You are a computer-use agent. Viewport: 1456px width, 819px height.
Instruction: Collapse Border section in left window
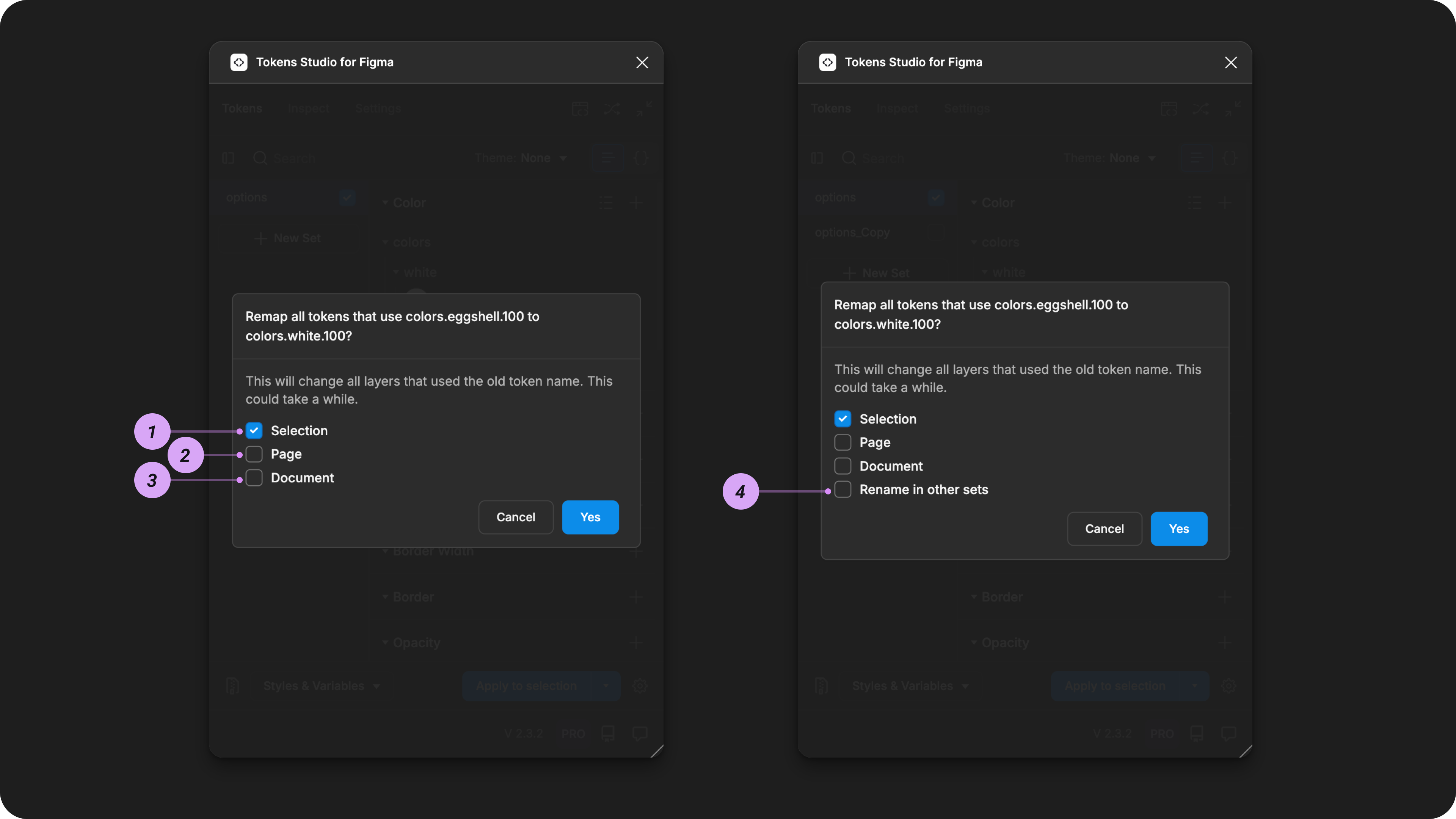pos(408,597)
